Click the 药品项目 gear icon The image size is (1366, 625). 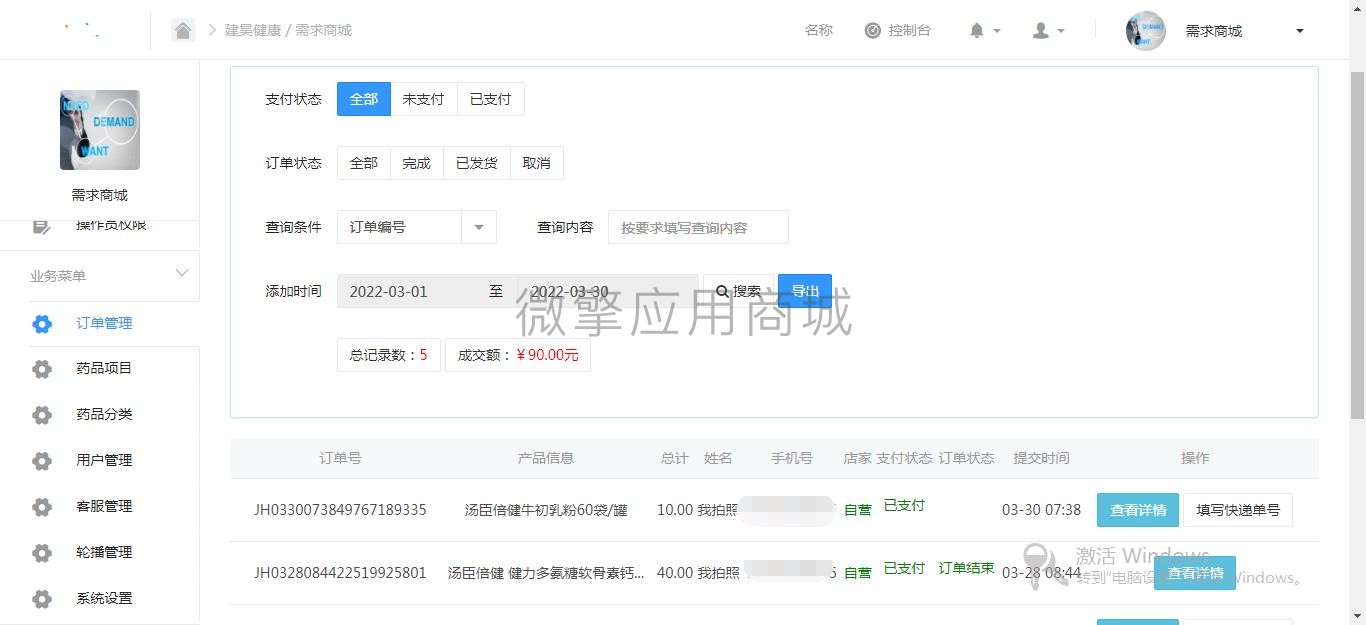[42, 369]
